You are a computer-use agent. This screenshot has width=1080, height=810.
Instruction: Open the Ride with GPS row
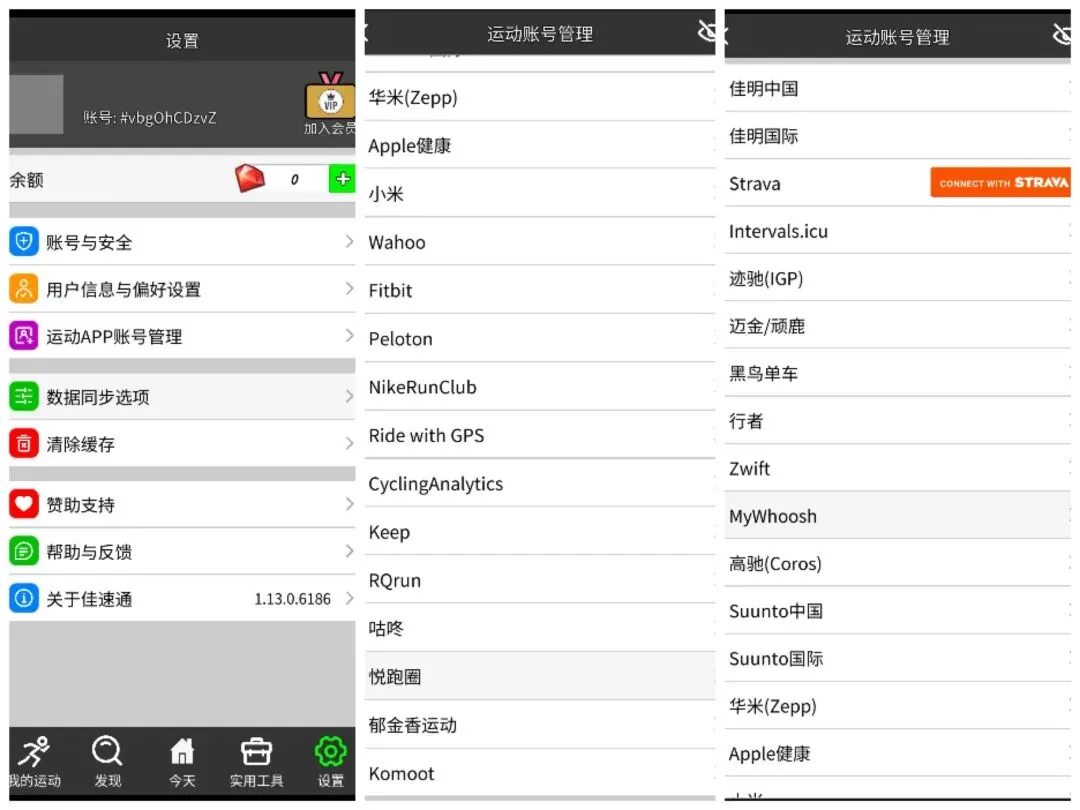[x=540, y=435]
